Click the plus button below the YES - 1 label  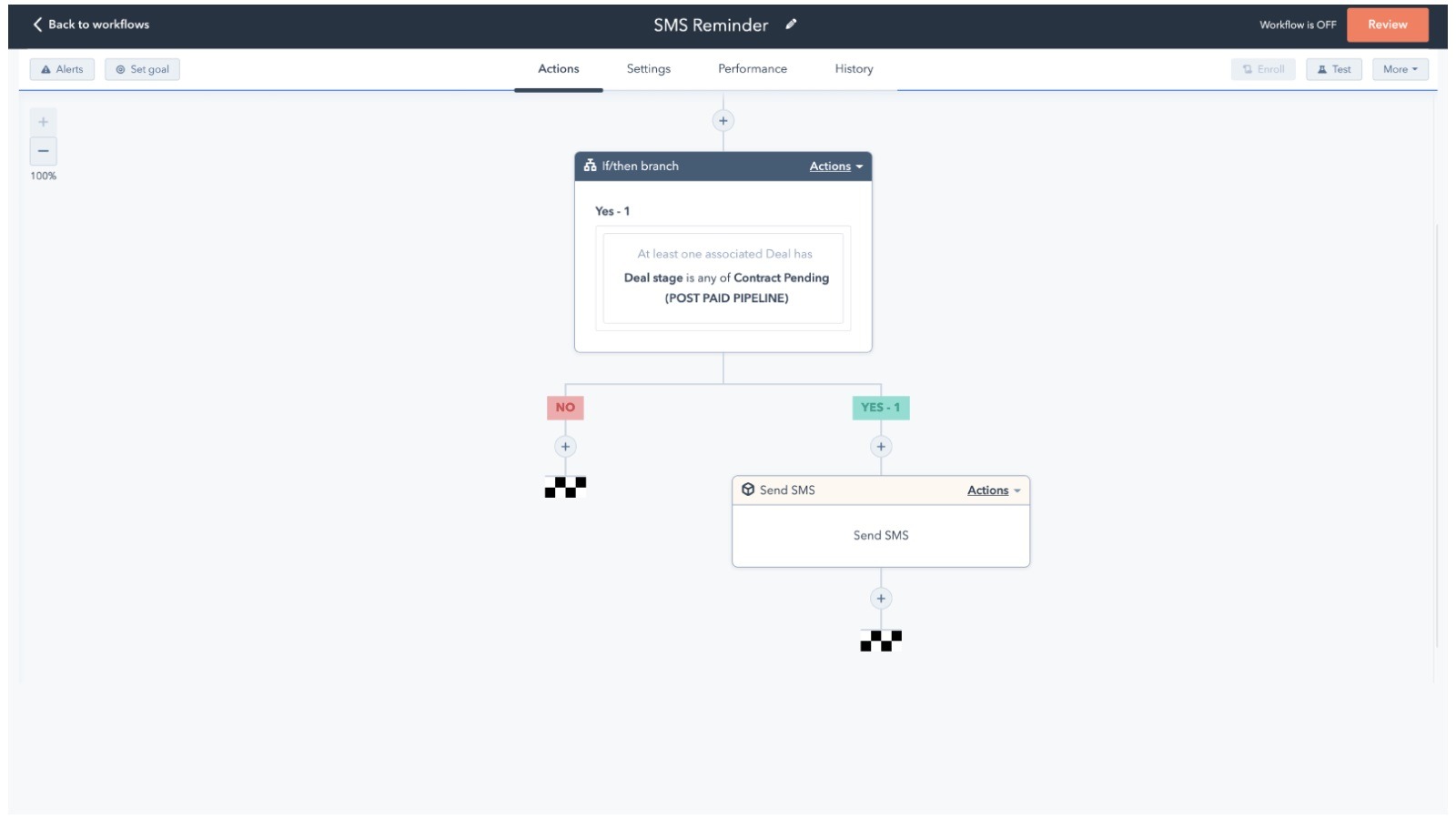click(880, 446)
